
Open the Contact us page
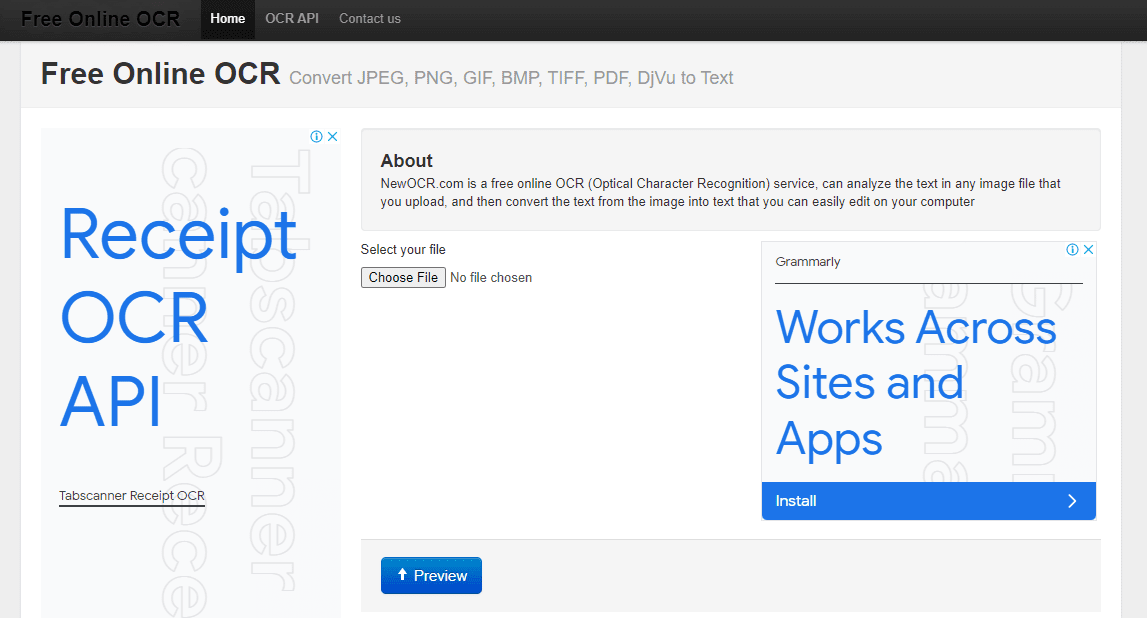click(x=369, y=19)
